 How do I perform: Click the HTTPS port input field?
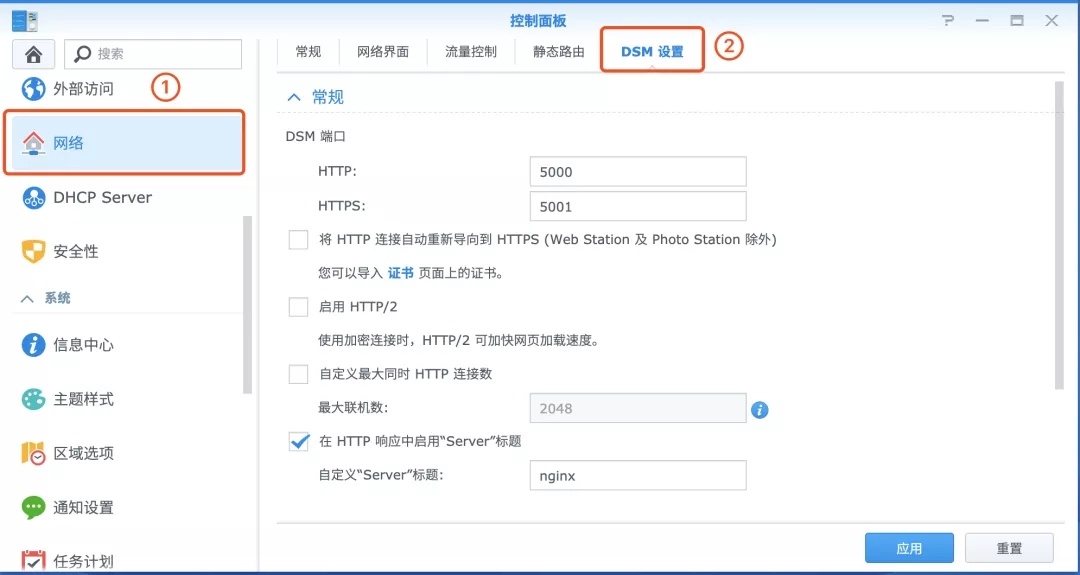[638, 206]
